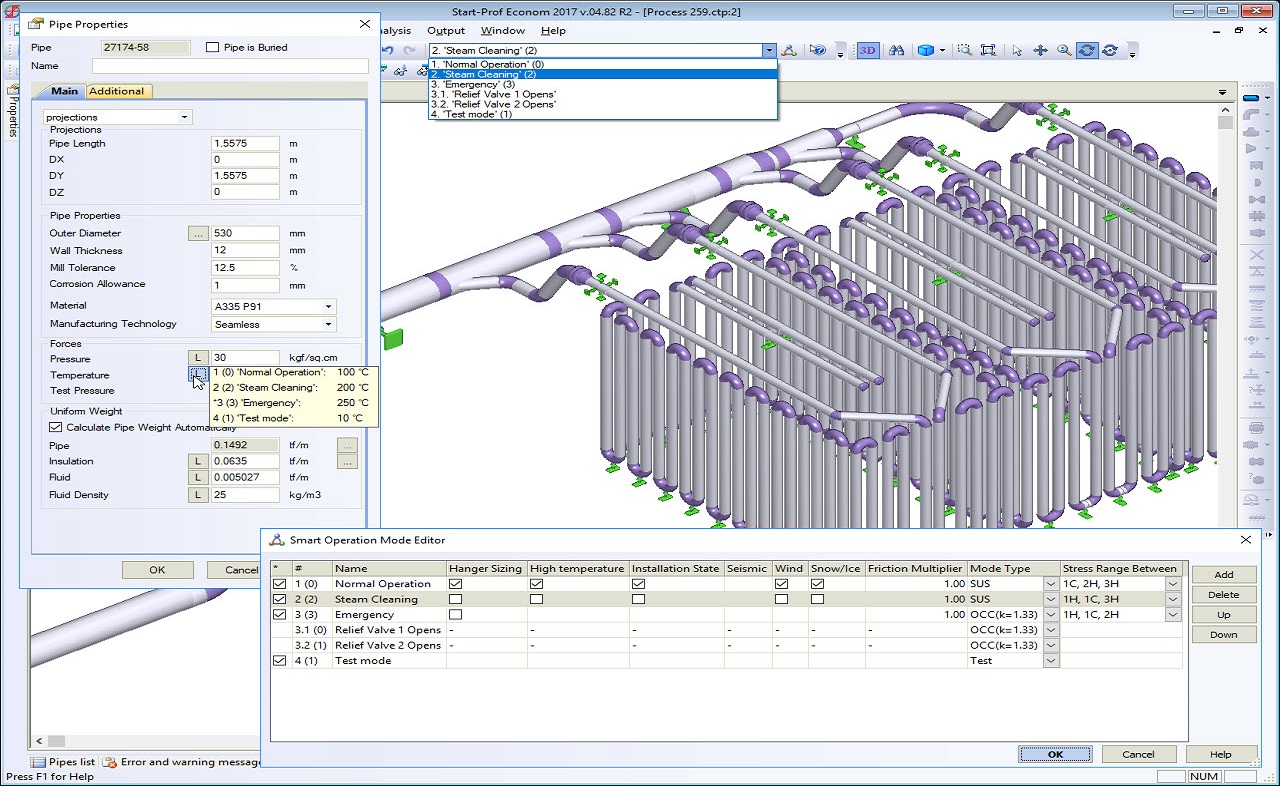
Task: Click the valve bow-tie icon in right toolbar
Action: 1255,200
